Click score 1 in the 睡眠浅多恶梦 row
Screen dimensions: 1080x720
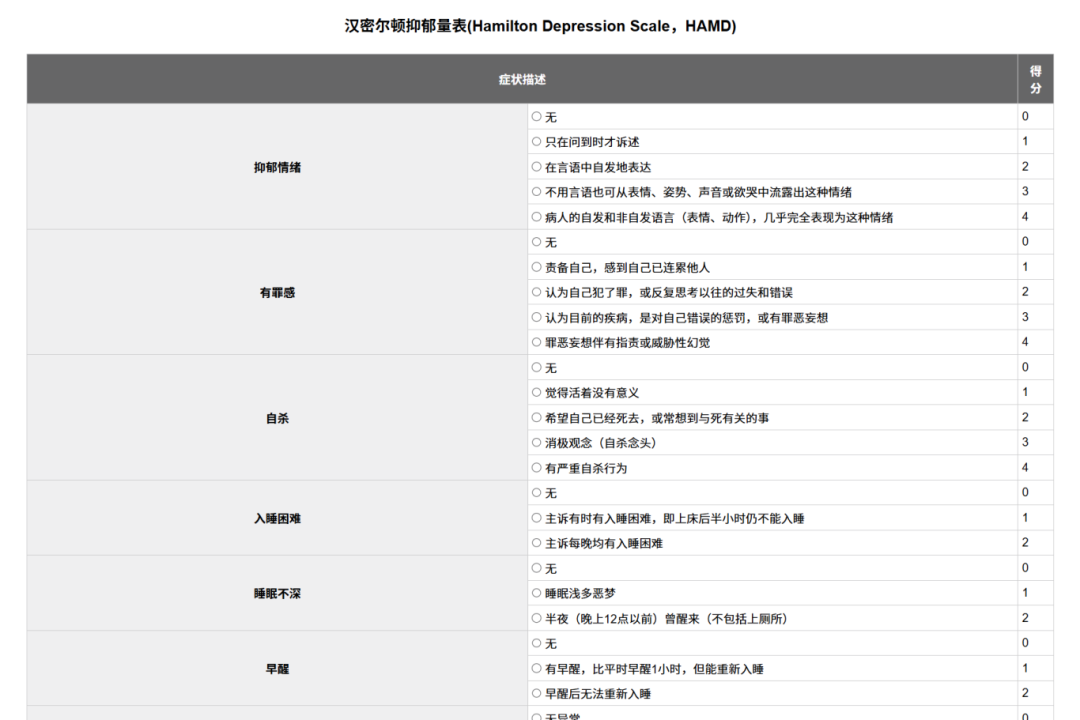point(1025,592)
